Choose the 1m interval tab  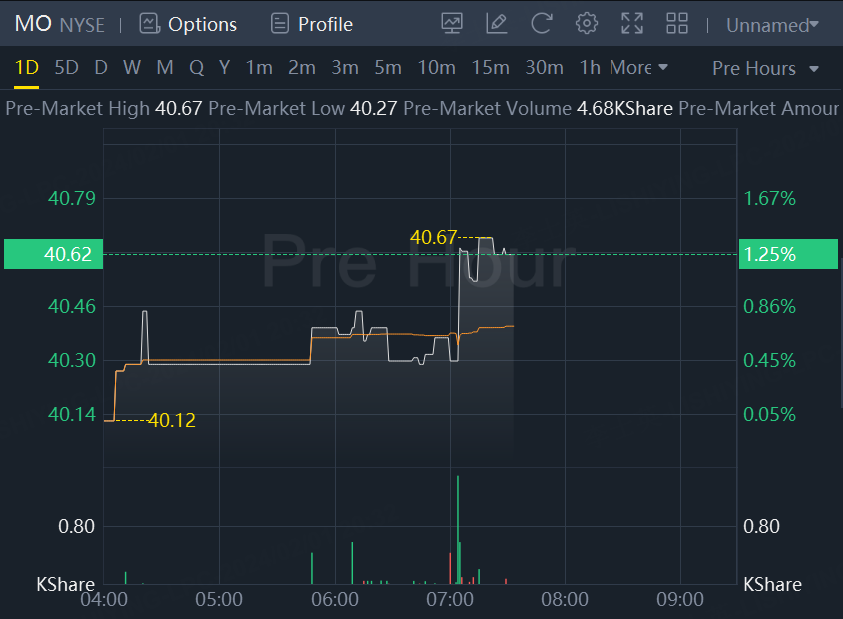pos(259,68)
